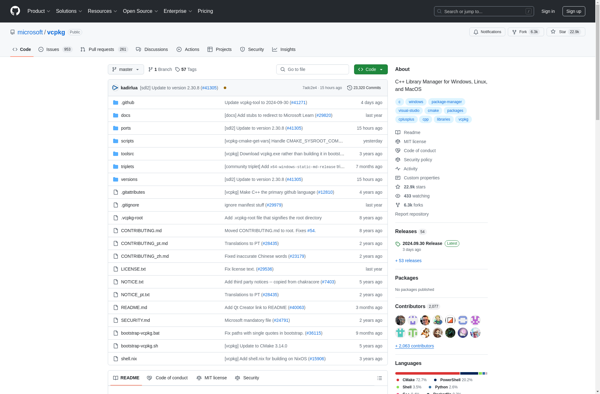The image size is (600, 394).
Task: Open the Resources dropdown
Action: tap(102, 11)
